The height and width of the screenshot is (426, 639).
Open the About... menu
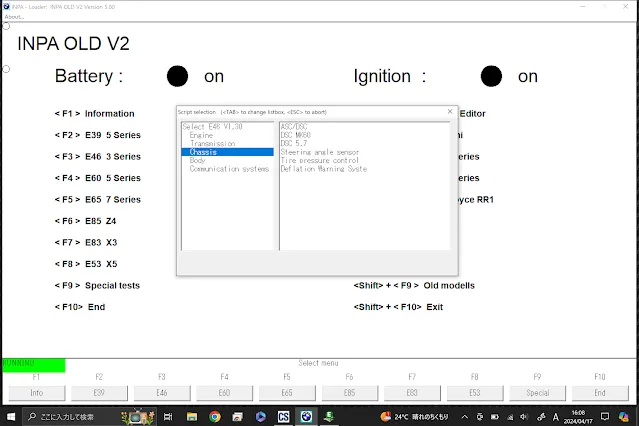coord(14,17)
